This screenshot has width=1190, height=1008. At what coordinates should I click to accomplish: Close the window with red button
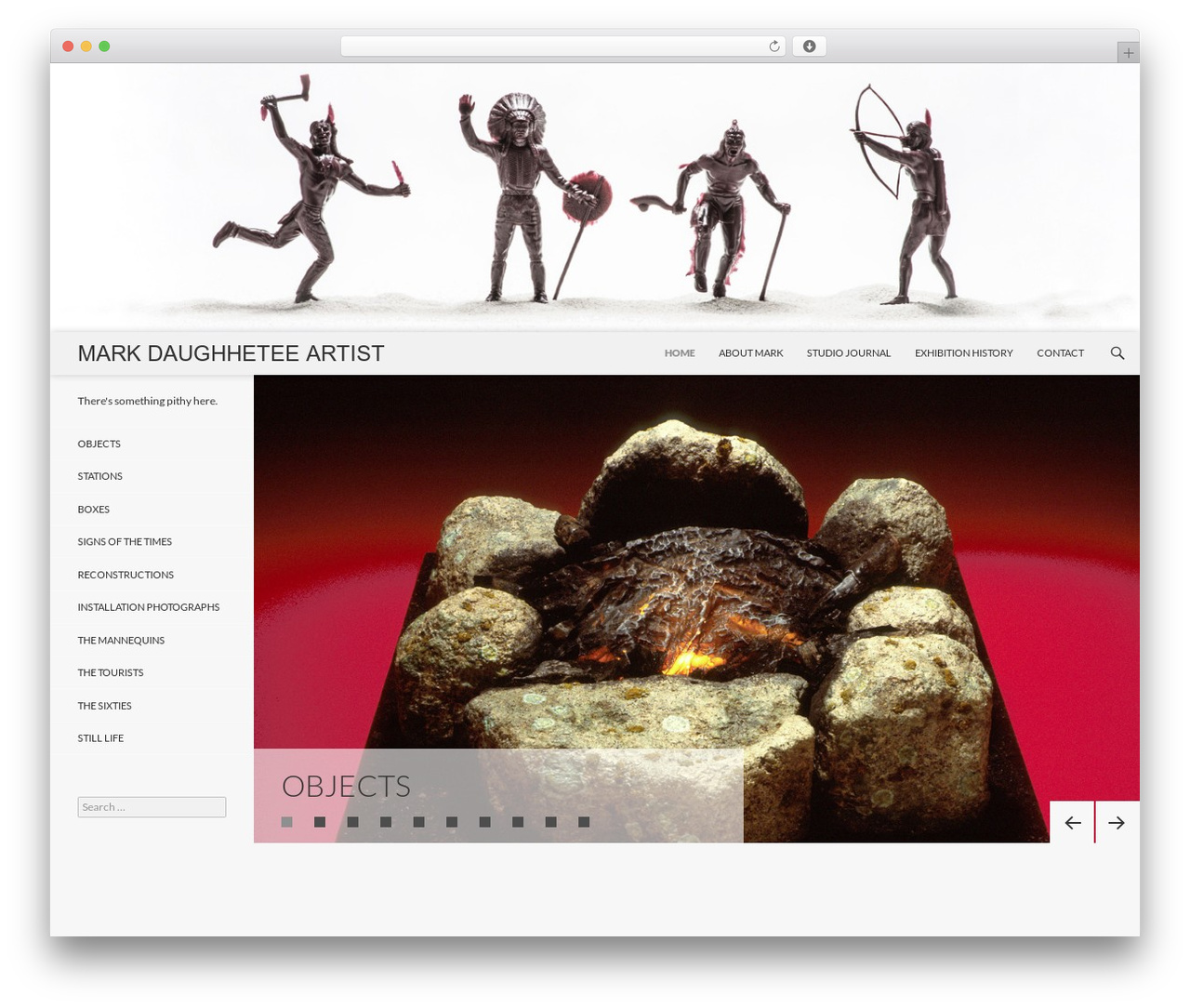point(68,46)
